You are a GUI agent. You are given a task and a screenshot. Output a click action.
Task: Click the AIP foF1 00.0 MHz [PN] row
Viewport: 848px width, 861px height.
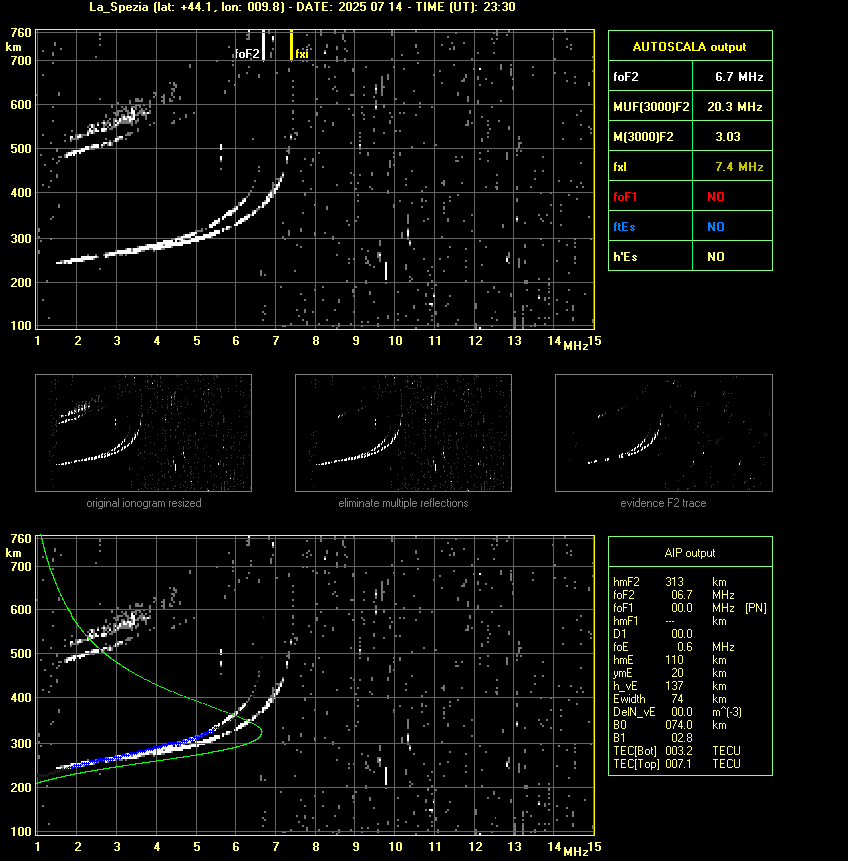[690, 608]
